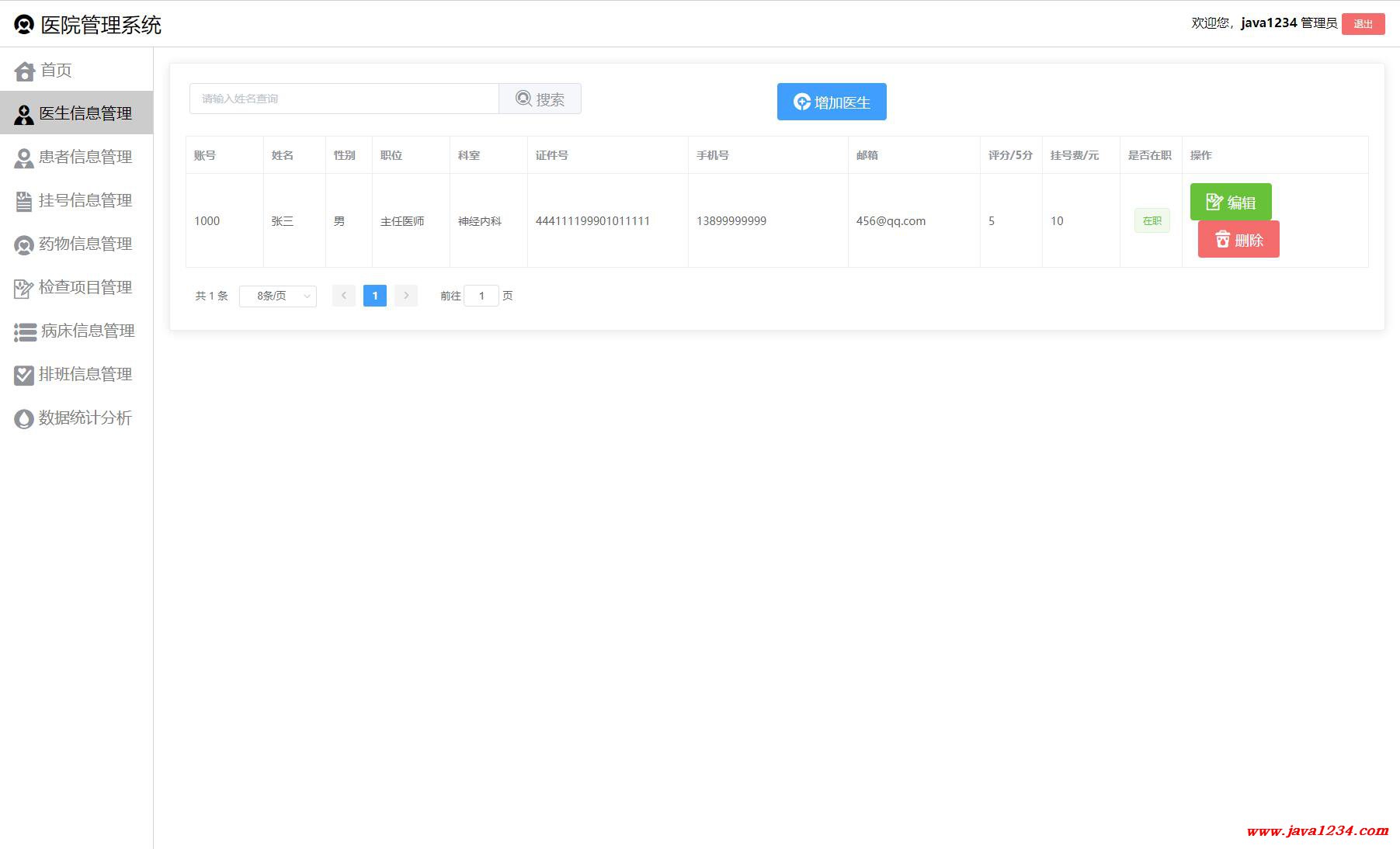Select page 1 in pagination
Image resolution: width=1400 pixels, height=849 pixels.
click(x=375, y=296)
